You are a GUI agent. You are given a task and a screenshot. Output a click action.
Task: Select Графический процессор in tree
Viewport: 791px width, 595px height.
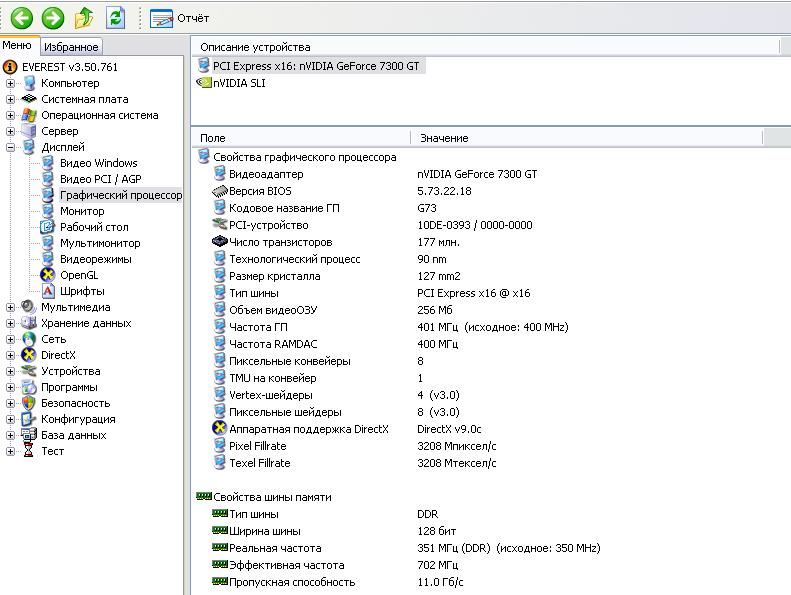click(x=121, y=195)
